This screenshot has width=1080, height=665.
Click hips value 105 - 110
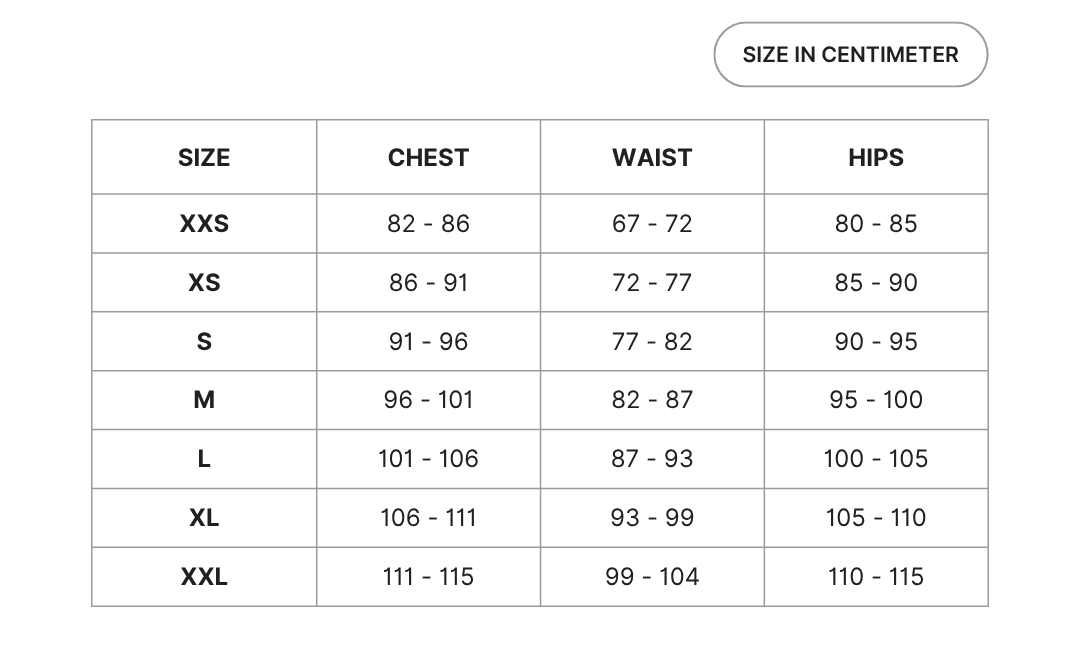click(876, 518)
